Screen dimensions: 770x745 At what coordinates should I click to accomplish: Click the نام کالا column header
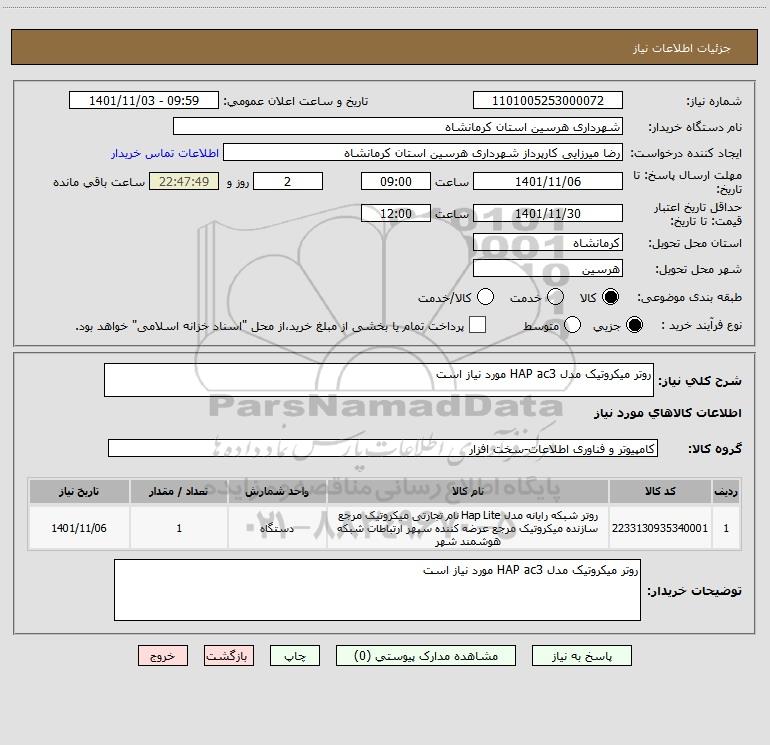(x=468, y=492)
